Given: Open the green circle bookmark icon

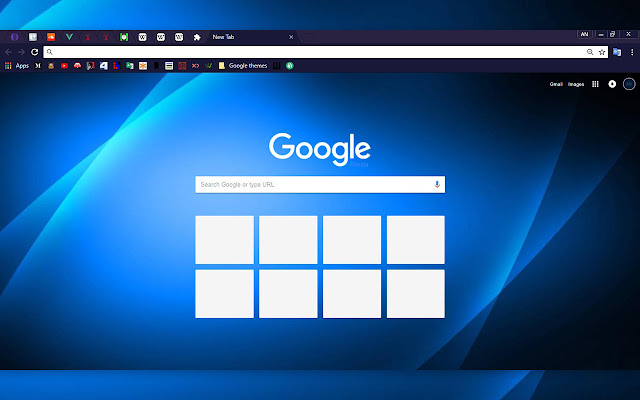Looking at the screenshot, I should 289,65.
